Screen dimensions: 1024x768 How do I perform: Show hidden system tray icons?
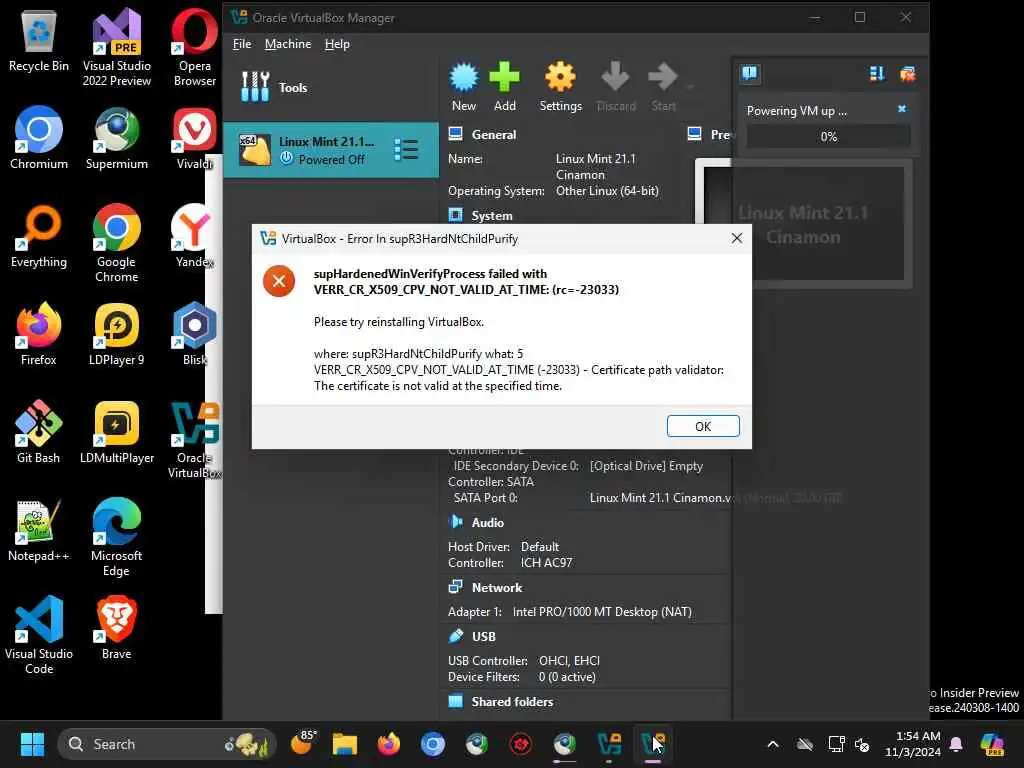[x=773, y=744]
